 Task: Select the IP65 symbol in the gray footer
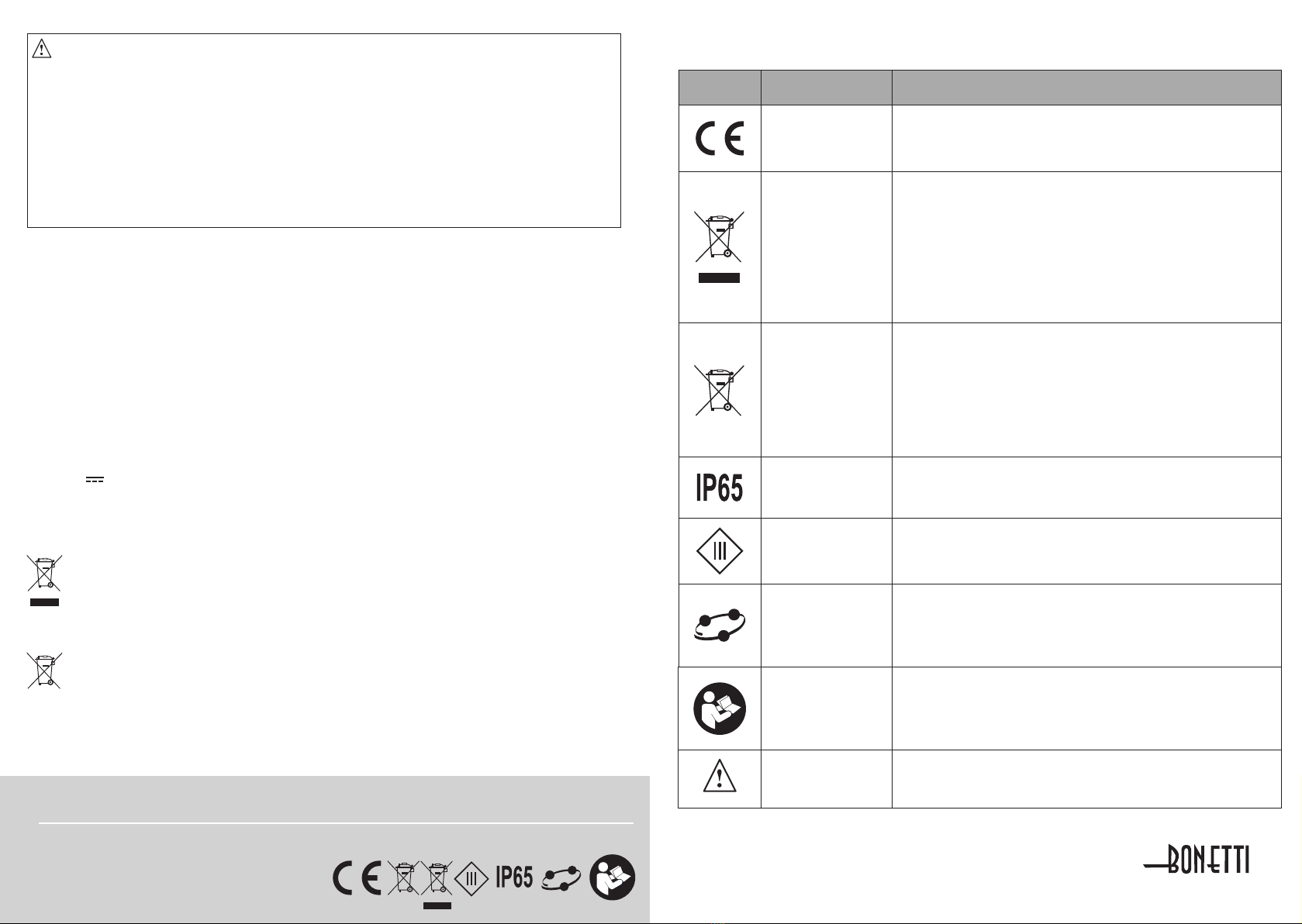point(514,877)
